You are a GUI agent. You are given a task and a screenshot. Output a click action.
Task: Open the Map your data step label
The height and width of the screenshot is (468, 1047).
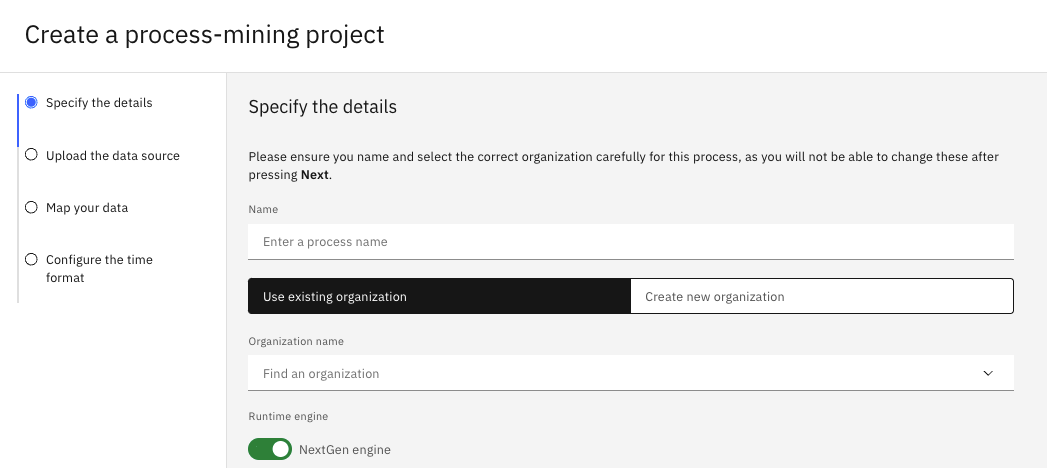[87, 208]
